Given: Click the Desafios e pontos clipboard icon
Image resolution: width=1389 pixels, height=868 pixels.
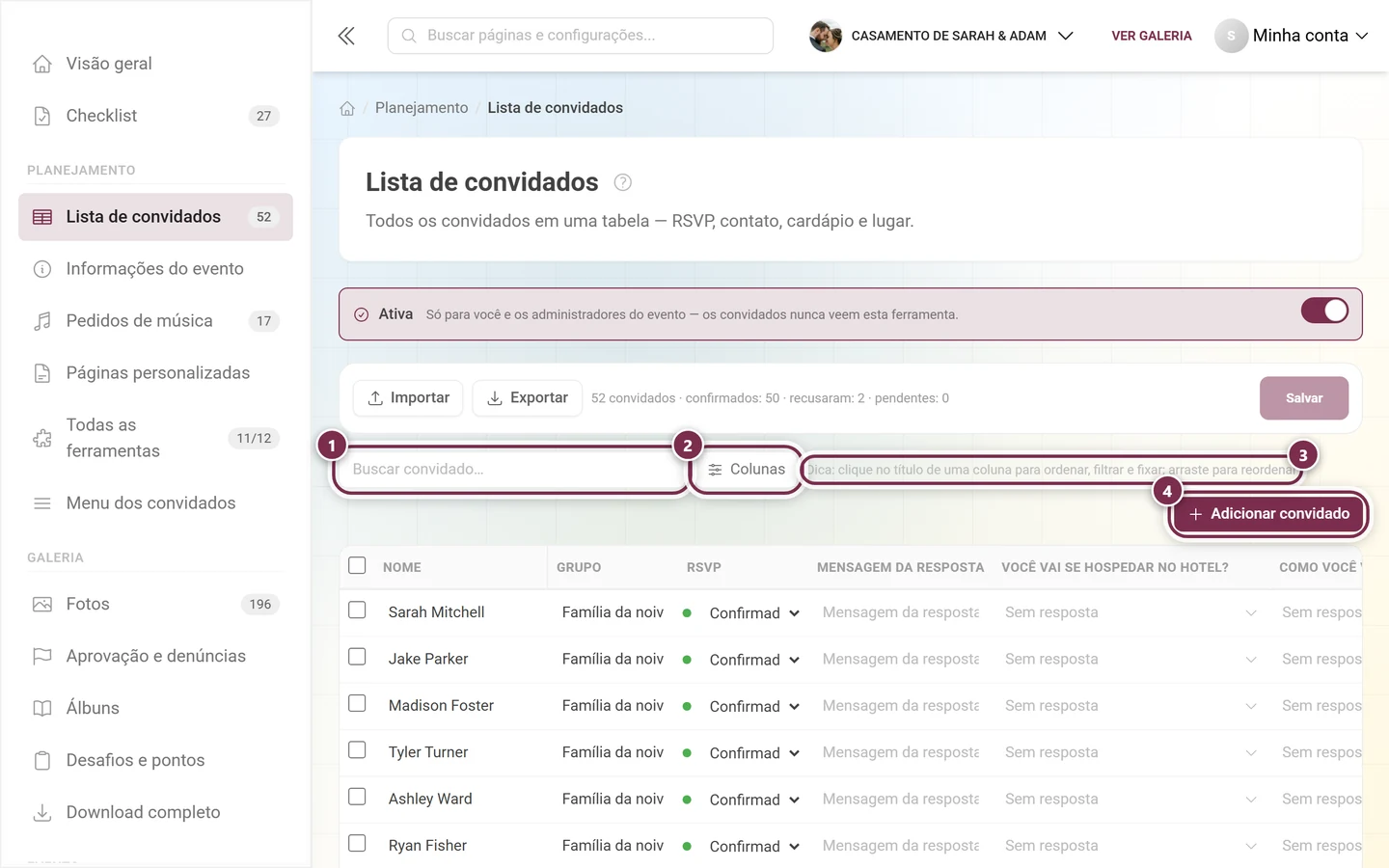Looking at the screenshot, I should 42,761.
